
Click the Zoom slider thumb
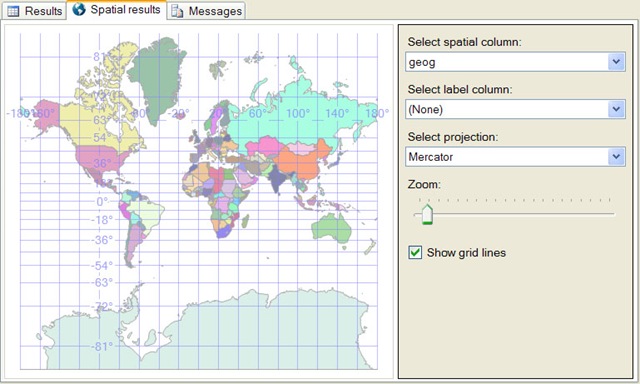click(427, 214)
